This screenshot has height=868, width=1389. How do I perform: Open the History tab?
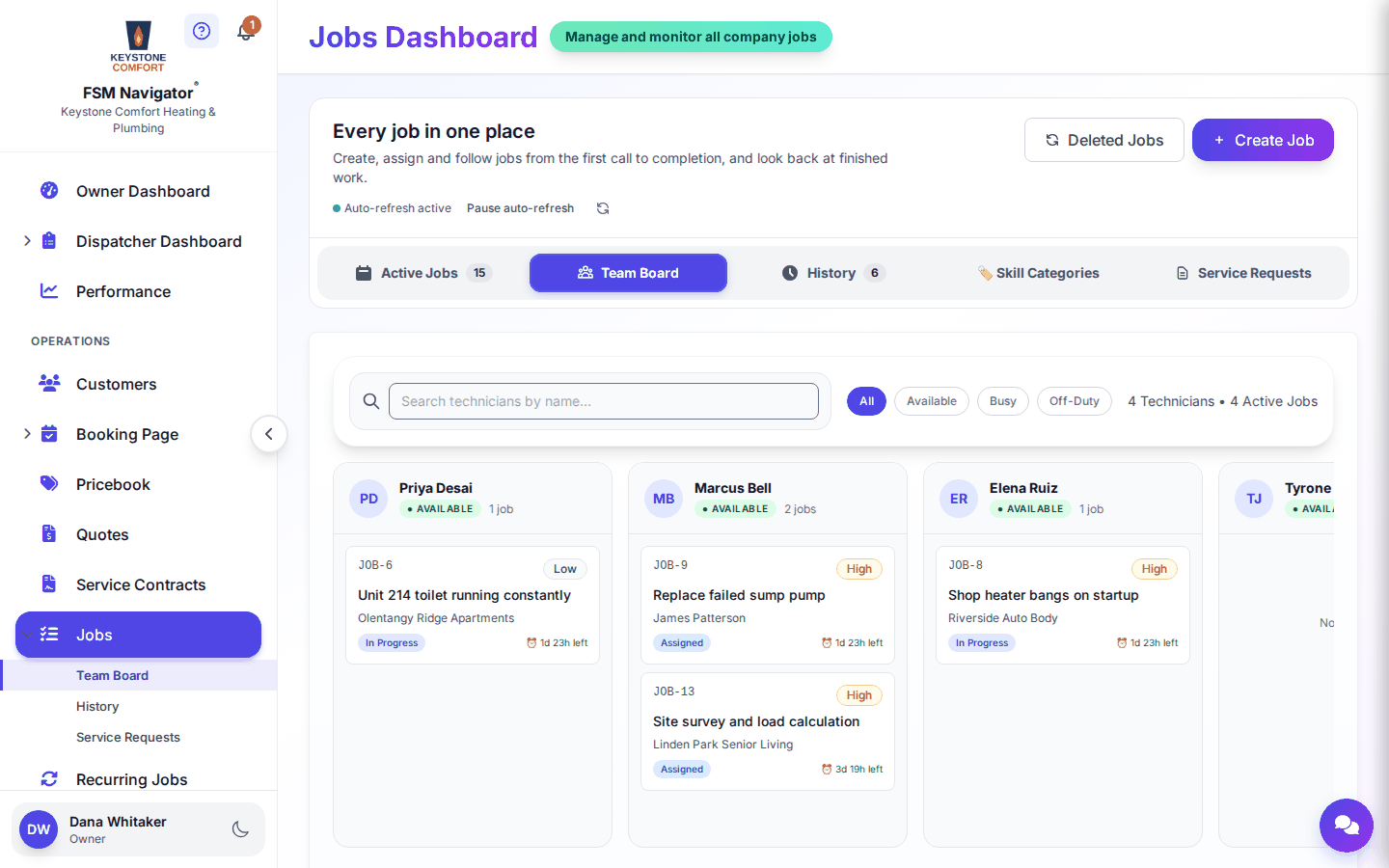(x=832, y=273)
